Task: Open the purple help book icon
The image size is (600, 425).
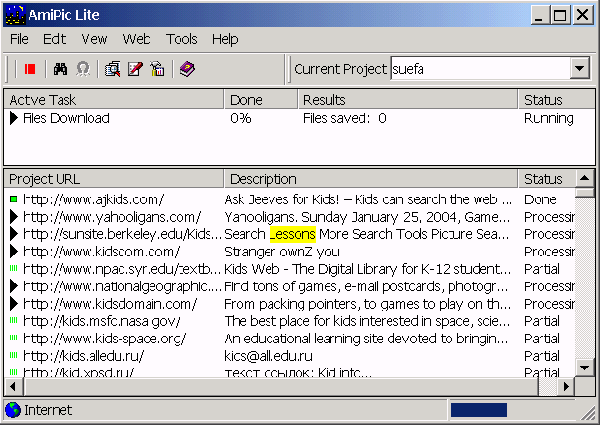Action: tap(187, 69)
